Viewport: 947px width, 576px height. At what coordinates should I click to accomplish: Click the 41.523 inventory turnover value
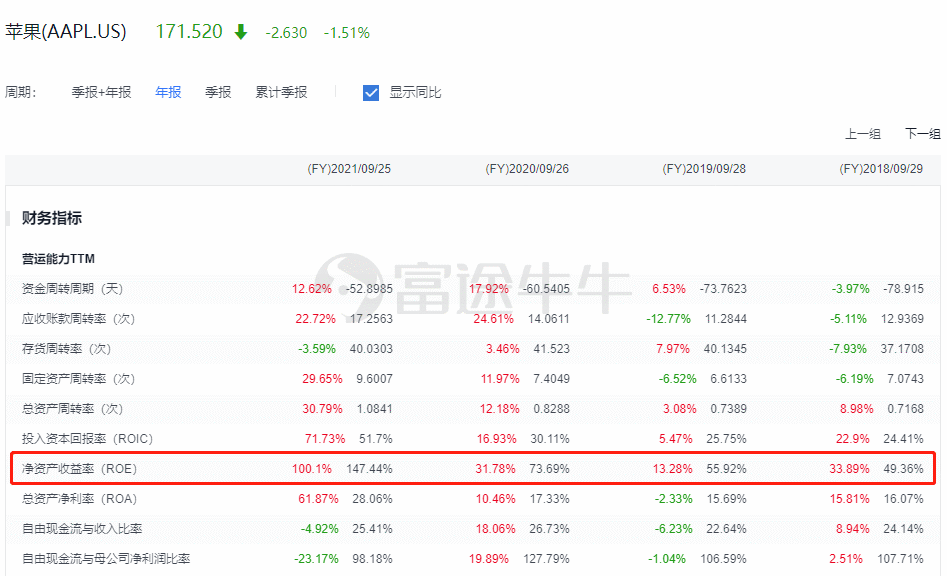pyautogui.click(x=551, y=349)
